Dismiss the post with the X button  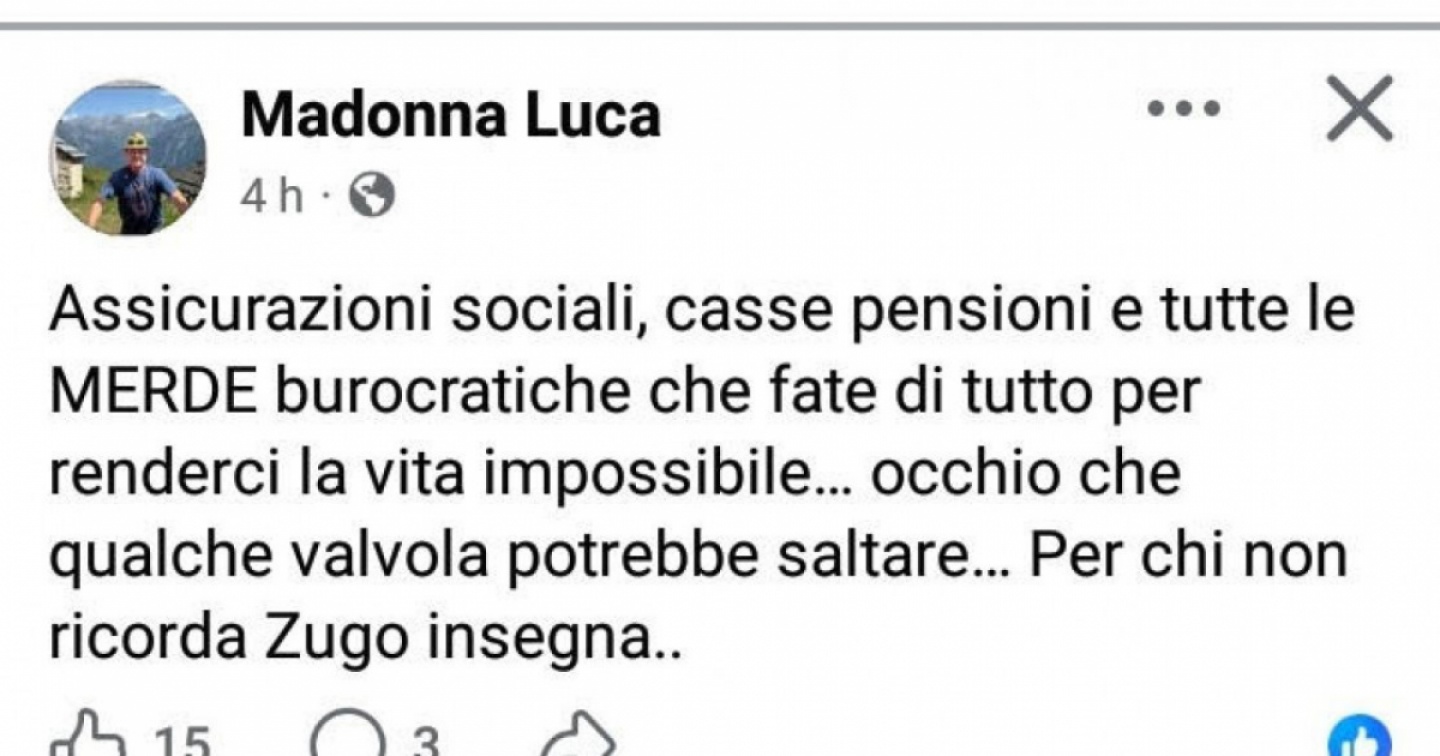(1359, 109)
